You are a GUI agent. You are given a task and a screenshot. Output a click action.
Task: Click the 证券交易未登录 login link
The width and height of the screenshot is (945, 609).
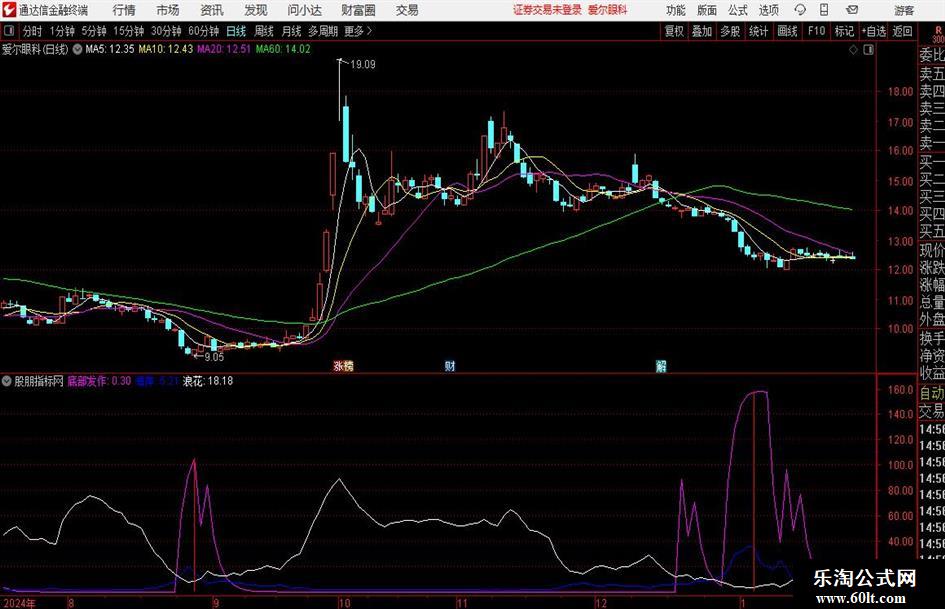coord(548,10)
